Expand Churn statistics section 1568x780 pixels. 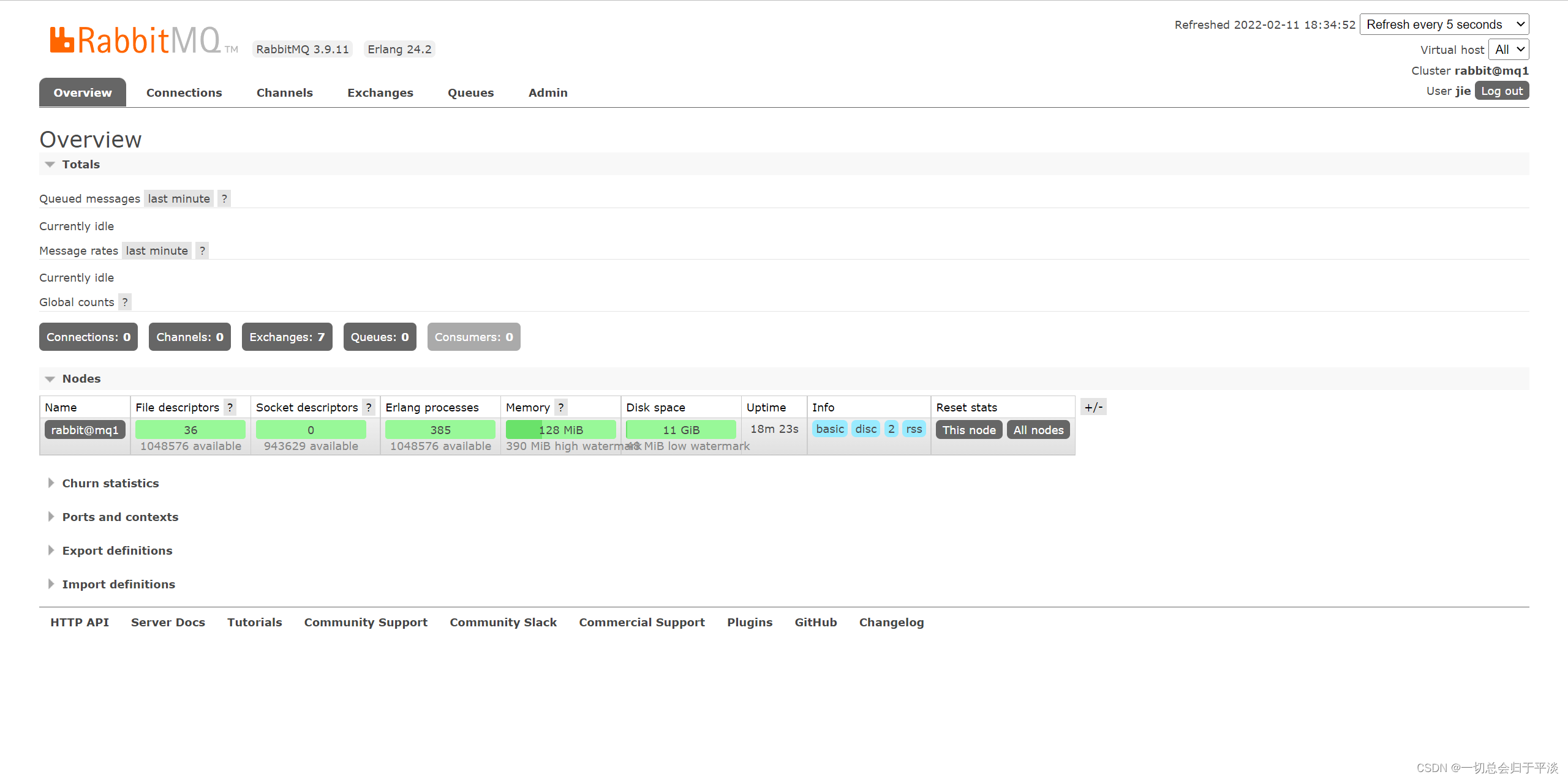coord(110,483)
